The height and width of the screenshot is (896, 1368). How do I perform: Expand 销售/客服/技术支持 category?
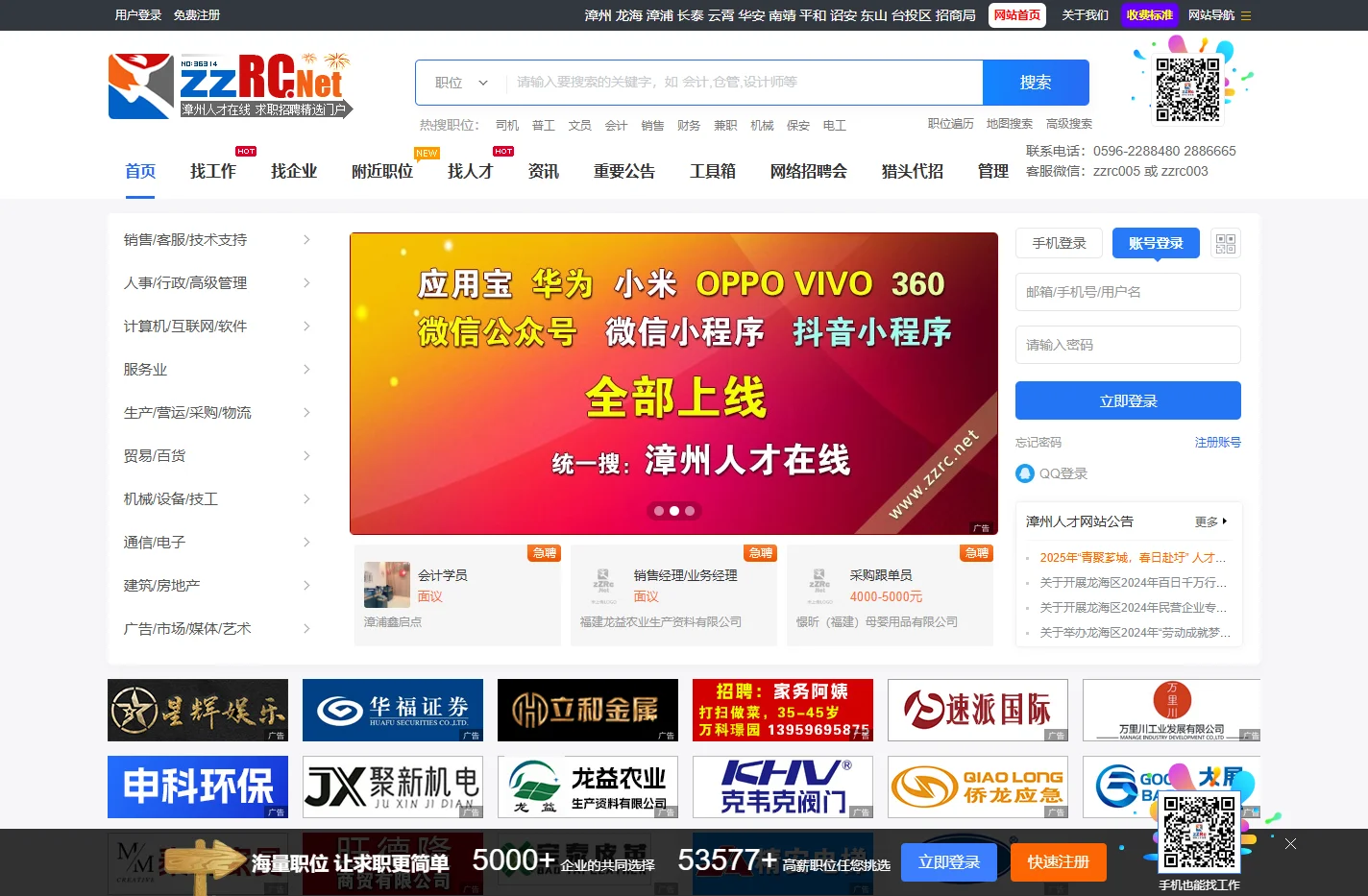218,239
